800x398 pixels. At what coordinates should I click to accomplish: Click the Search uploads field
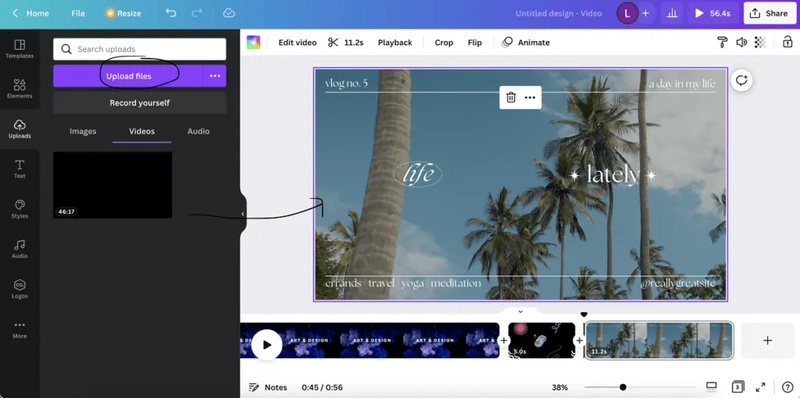(140, 49)
